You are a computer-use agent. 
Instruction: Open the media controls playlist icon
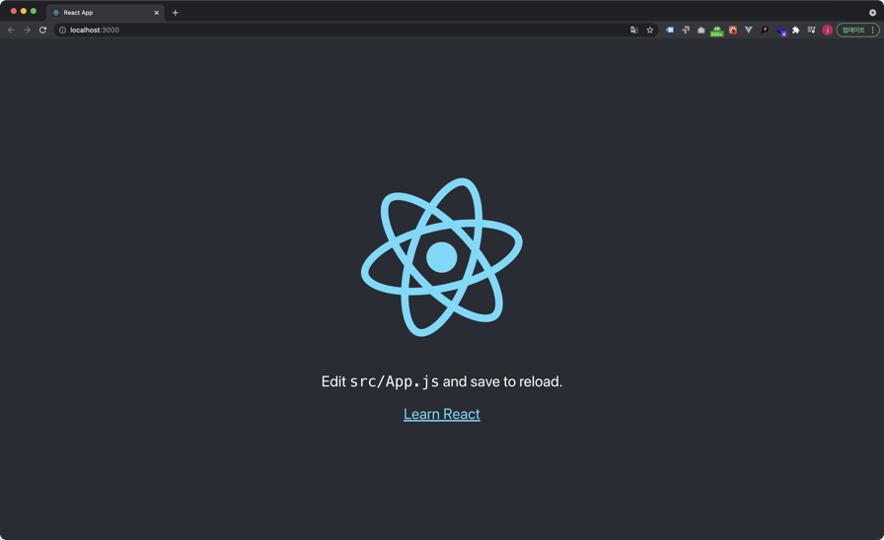(x=812, y=30)
